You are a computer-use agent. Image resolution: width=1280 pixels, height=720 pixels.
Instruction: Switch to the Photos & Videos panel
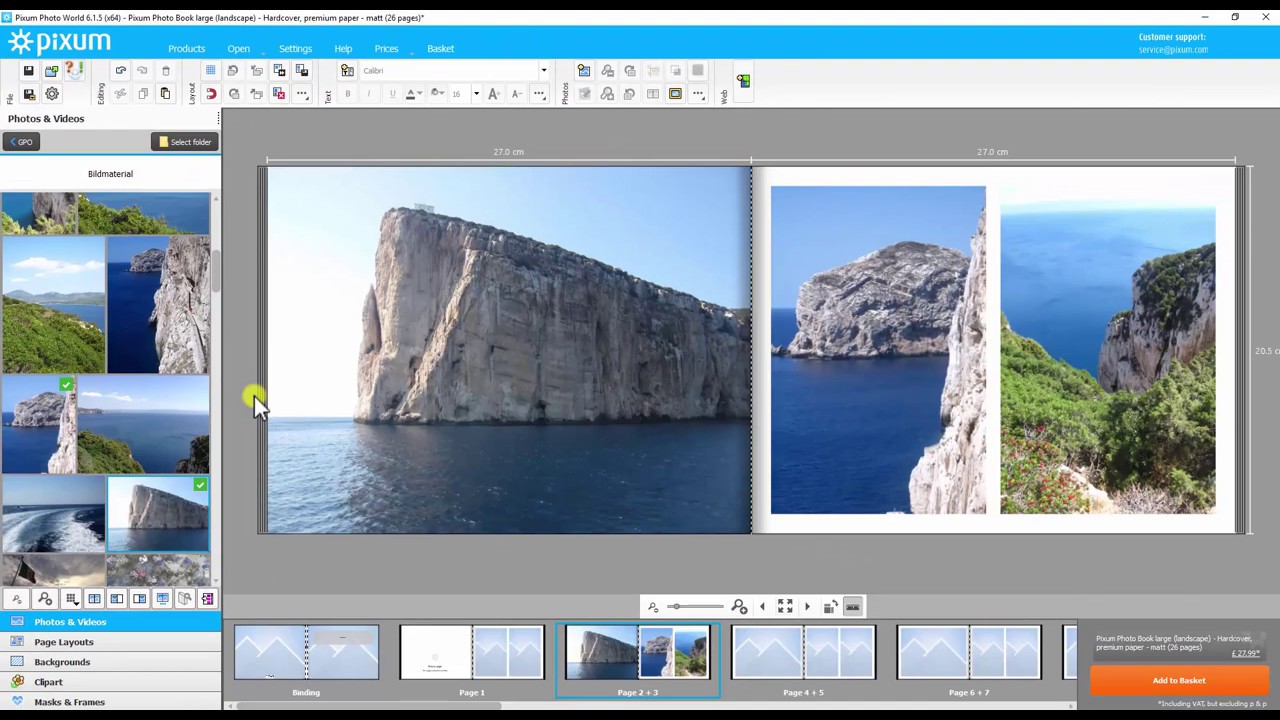[x=110, y=622]
